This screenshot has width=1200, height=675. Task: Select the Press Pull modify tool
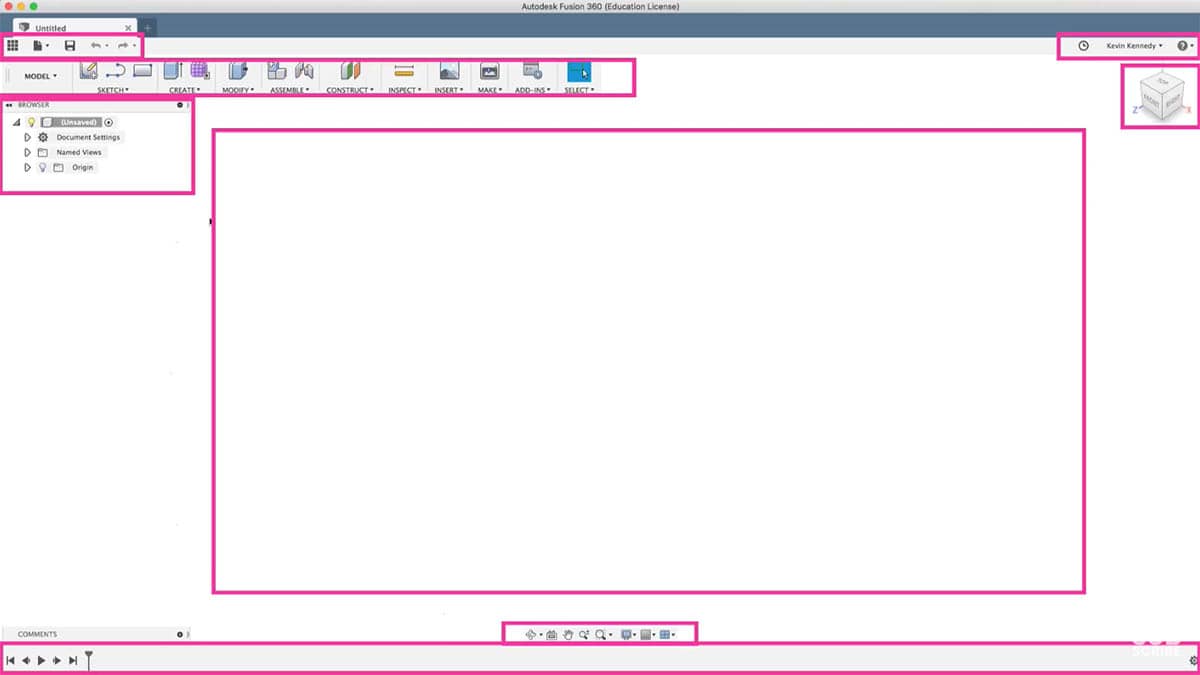tap(237, 71)
